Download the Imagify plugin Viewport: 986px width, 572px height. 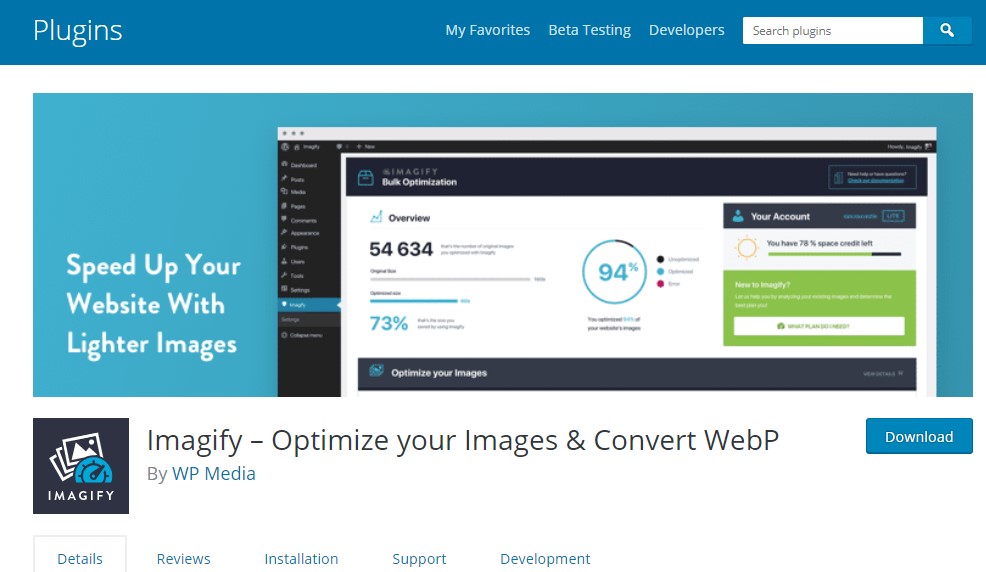pos(918,436)
